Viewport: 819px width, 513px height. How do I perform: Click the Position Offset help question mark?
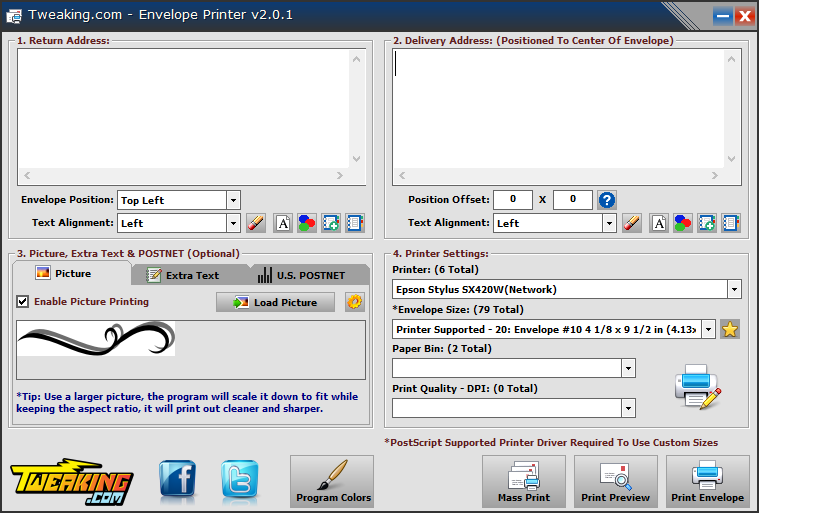607,200
